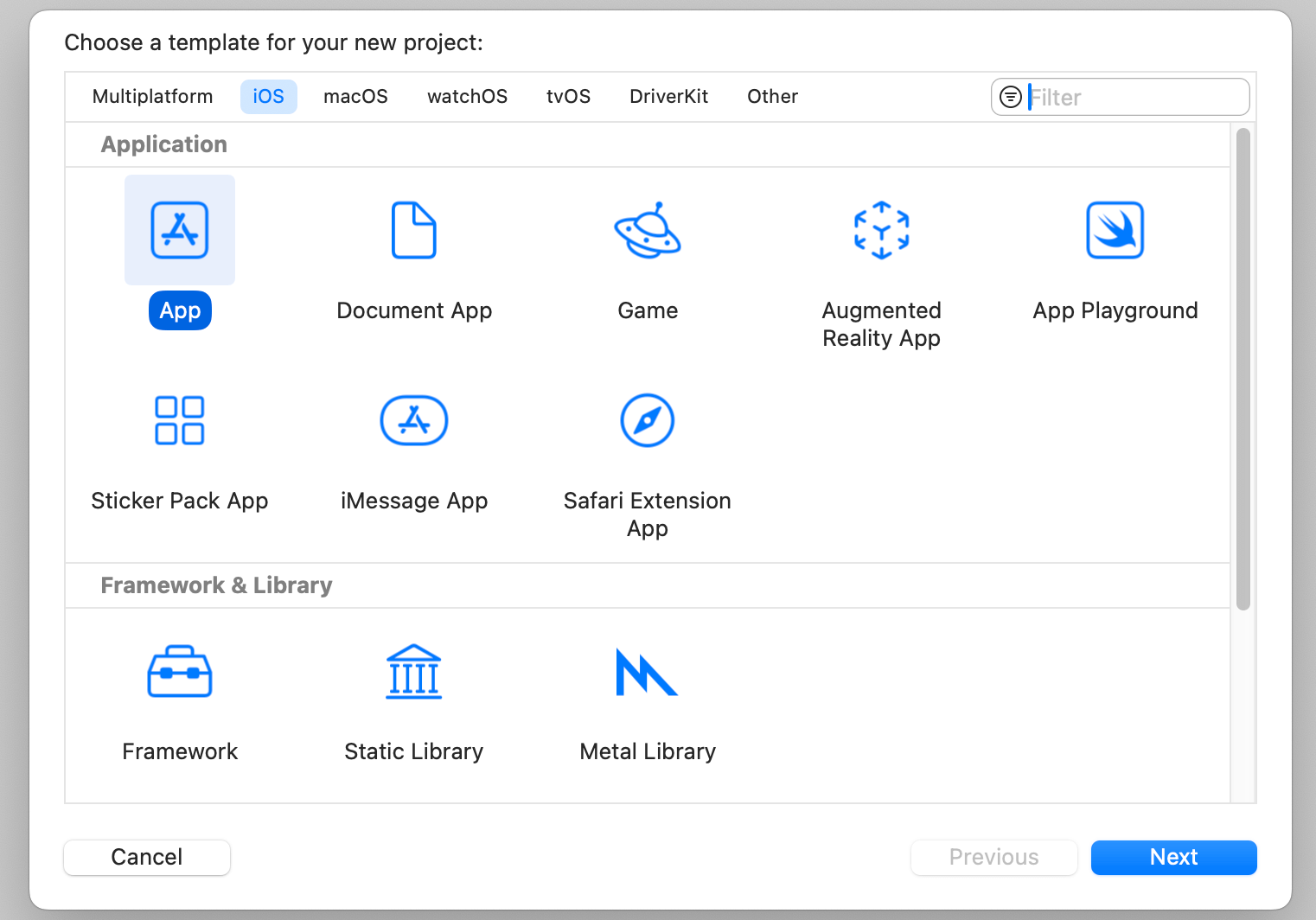Switch to the Other tab
The height and width of the screenshot is (920, 1316).
[x=772, y=96]
